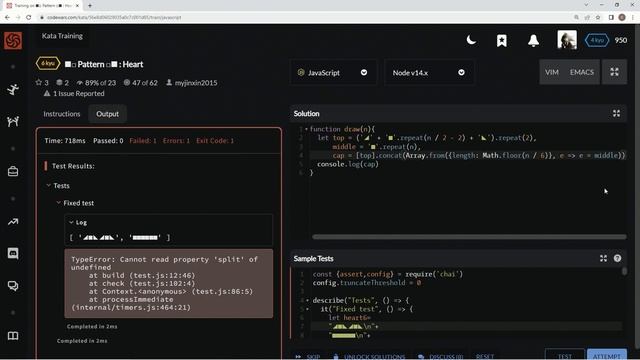The image size is (640, 360).
Task: Open the Codewars home logo
Action: [x=13, y=40]
